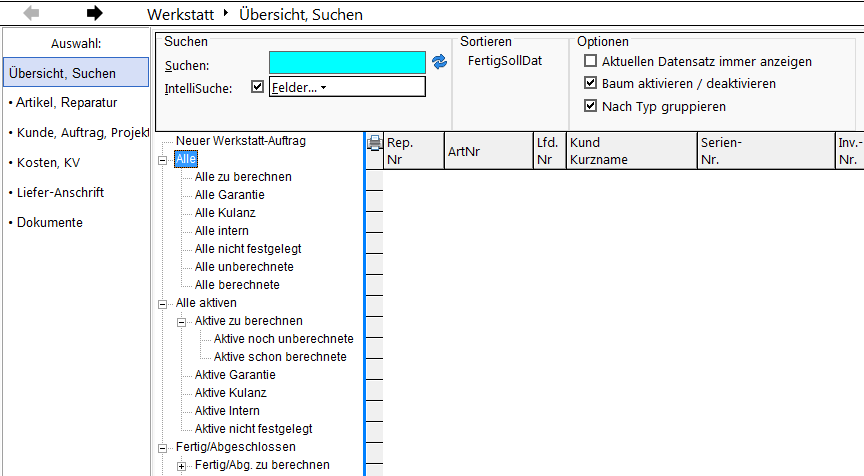
Task: Sort by Inv.-Nr. column header
Action: 850,150
